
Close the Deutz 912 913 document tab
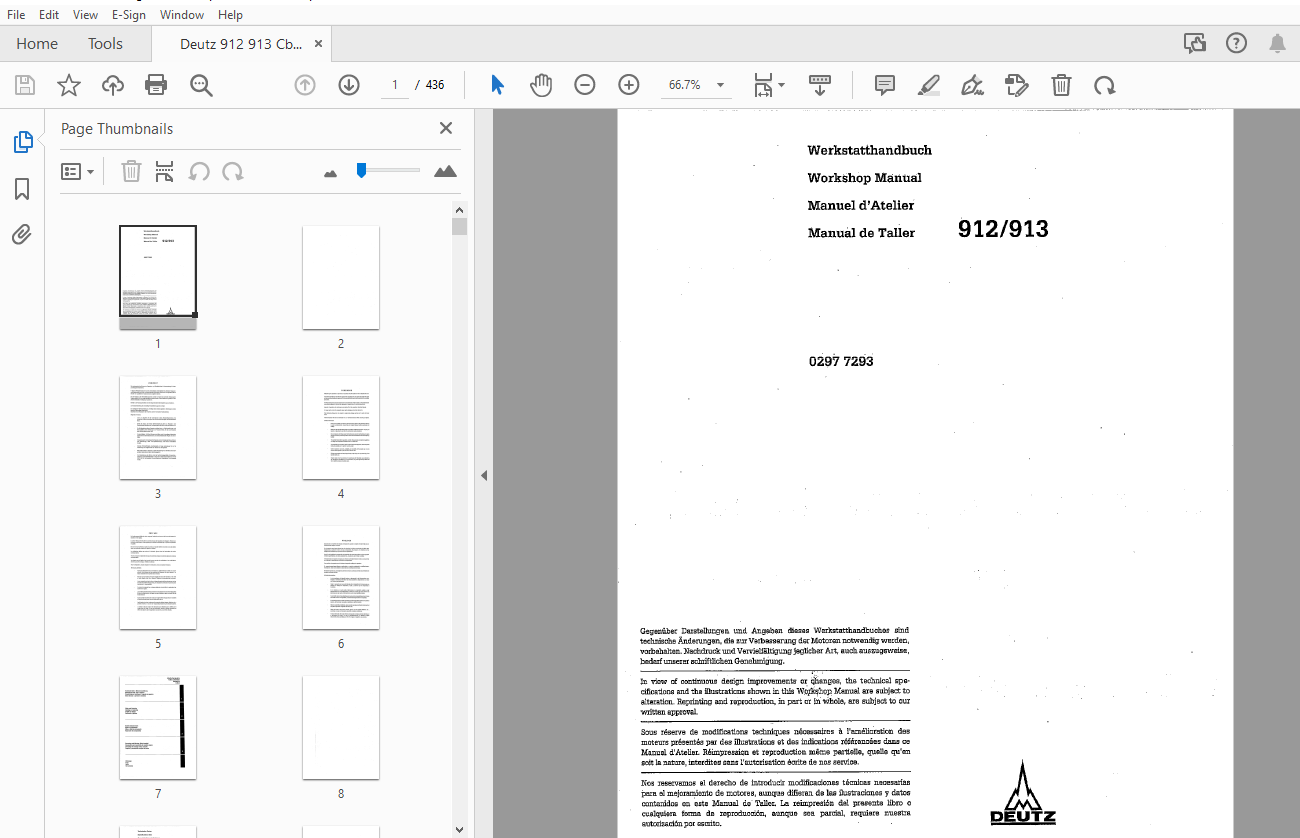coord(318,44)
